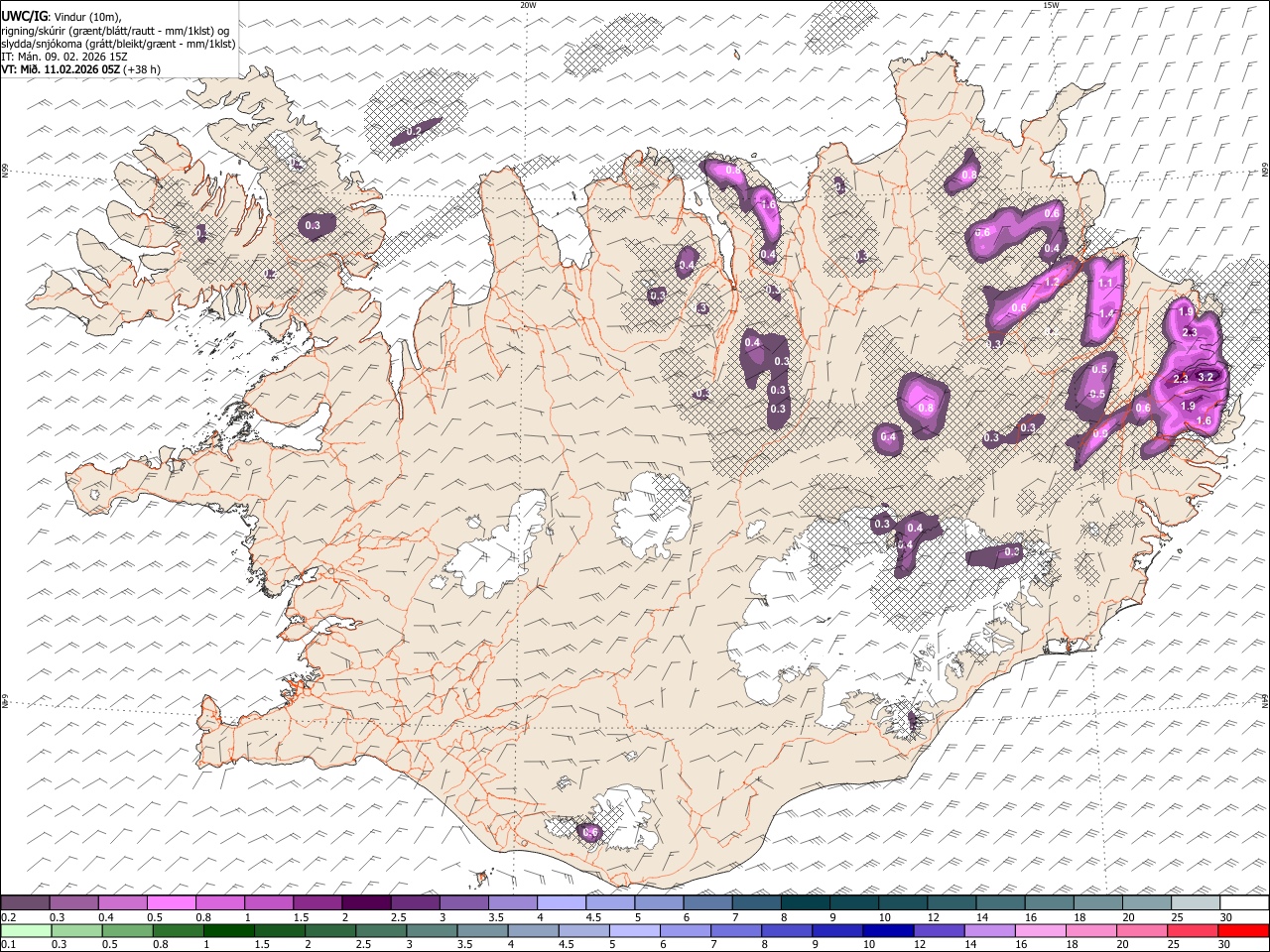
Task: Select the 25 coral red swatch in lower legend row
Action: (1193, 930)
